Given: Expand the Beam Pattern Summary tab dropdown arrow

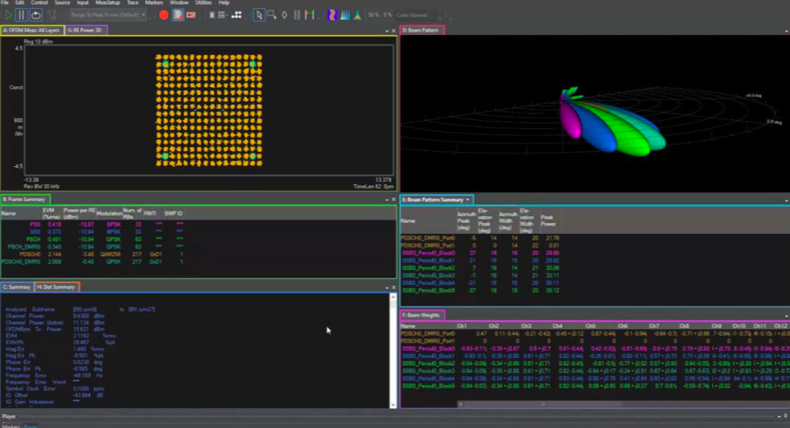Looking at the screenshot, I should [468, 201].
